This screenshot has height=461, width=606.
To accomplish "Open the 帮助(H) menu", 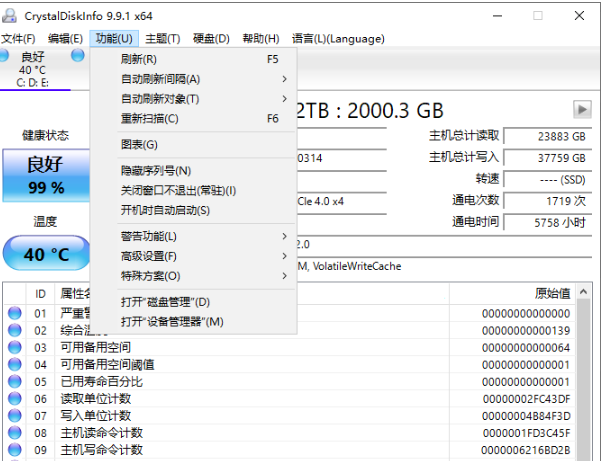I will click(x=261, y=39).
